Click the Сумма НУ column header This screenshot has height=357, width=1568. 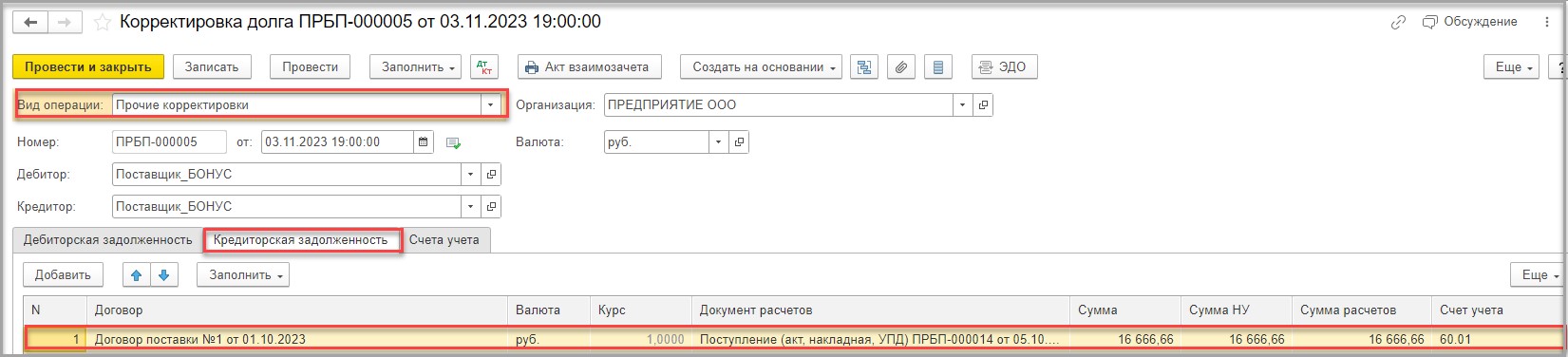pyautogui.click(x=1237, y=310)
